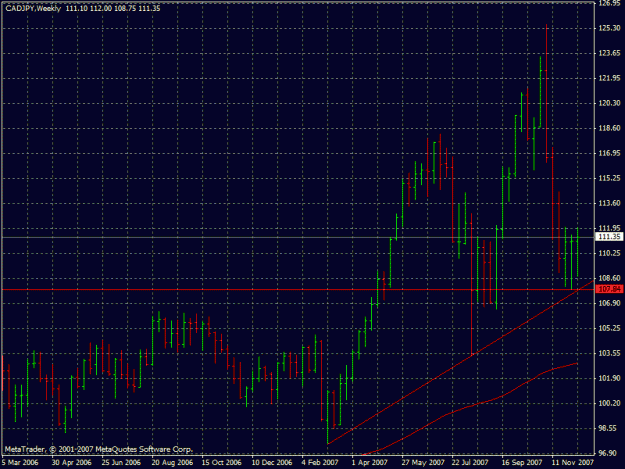Click price scale value 115.25
This screenshot has width=625, height=469.
click(x=610, y=178)
